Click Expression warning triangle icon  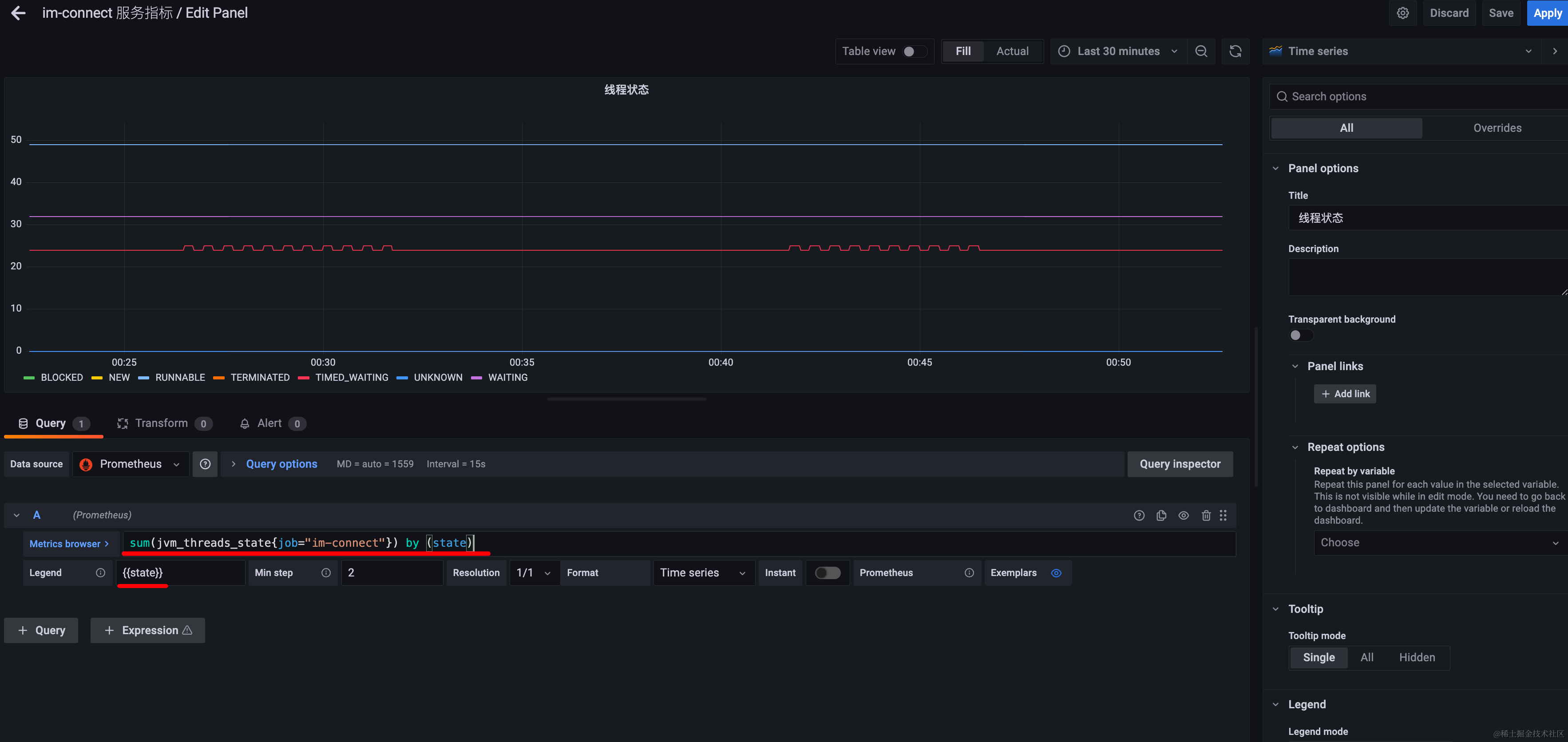[187, 630]
